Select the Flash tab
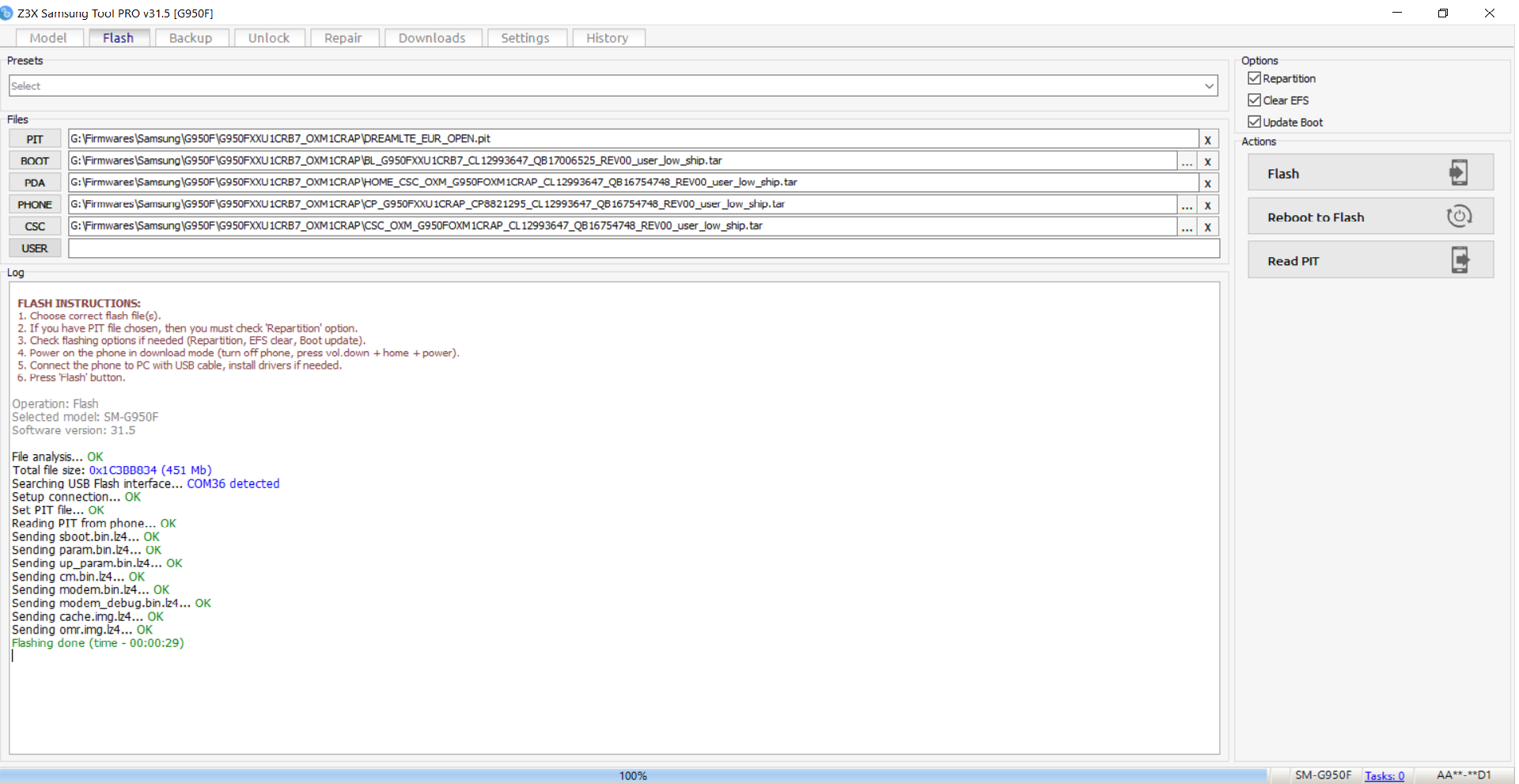The height and width of the screenshot is (784, 1519). 118,38
